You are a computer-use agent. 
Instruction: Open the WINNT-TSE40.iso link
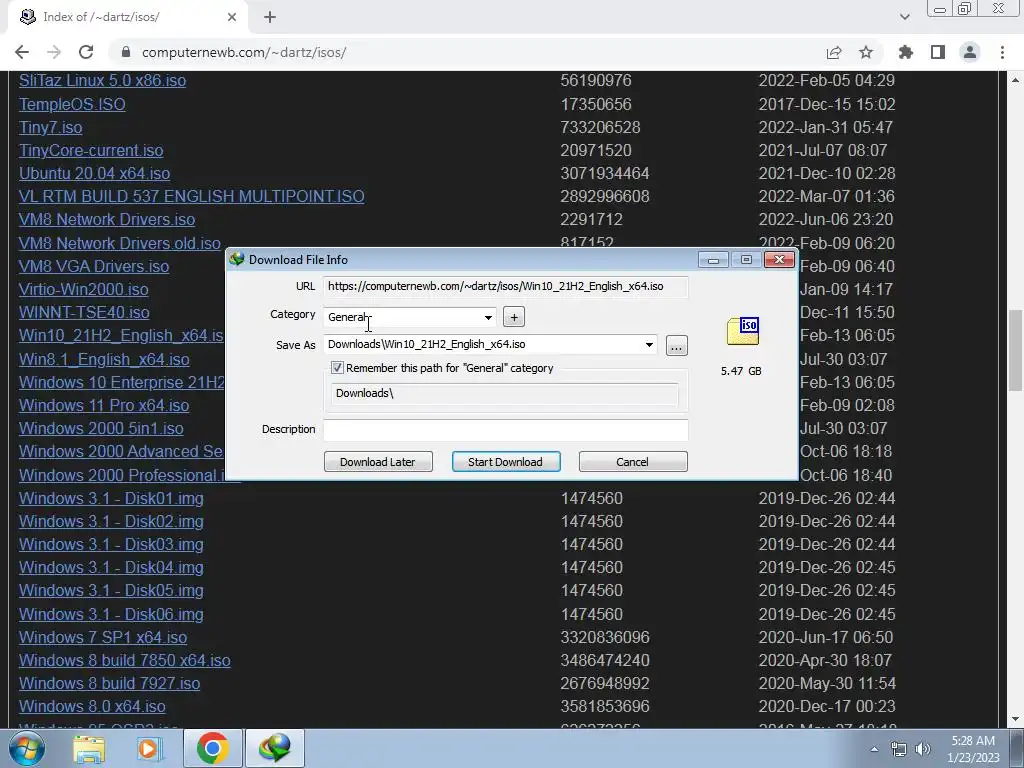pyautogui.click(x=84, y=312)
